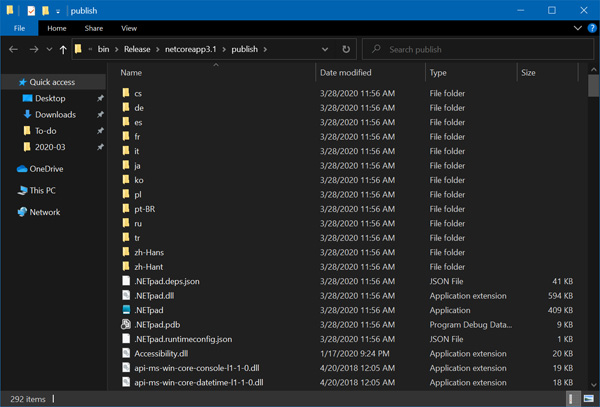Refresh the publish folder view
Image resolution: width=600 pixels, height=407 pixels.
click(346, 49)
